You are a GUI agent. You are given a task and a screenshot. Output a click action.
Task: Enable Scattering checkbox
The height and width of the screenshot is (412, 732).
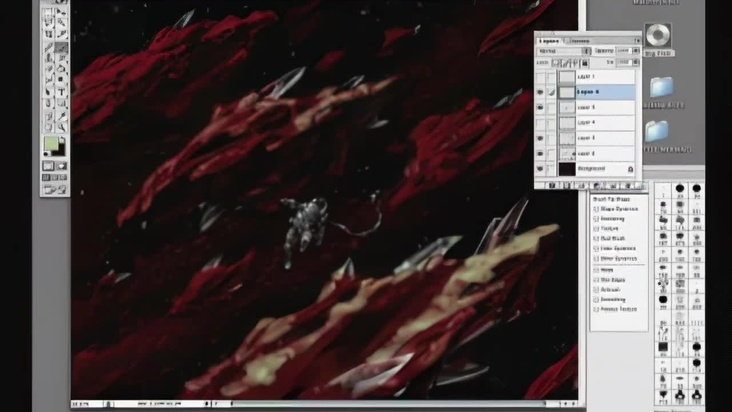click(596, 219)
